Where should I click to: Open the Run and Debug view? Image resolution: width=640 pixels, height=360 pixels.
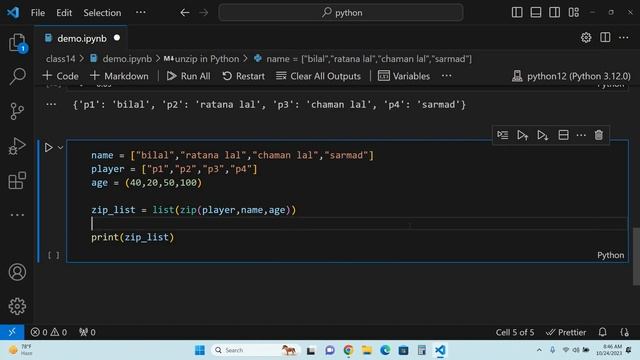click(x=17, y=146)
